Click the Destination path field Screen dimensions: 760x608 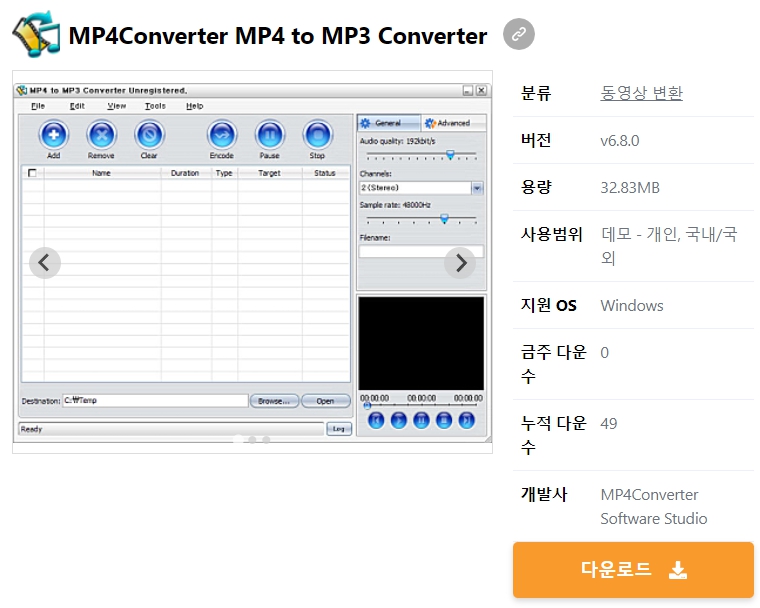[x=155, y=400]
